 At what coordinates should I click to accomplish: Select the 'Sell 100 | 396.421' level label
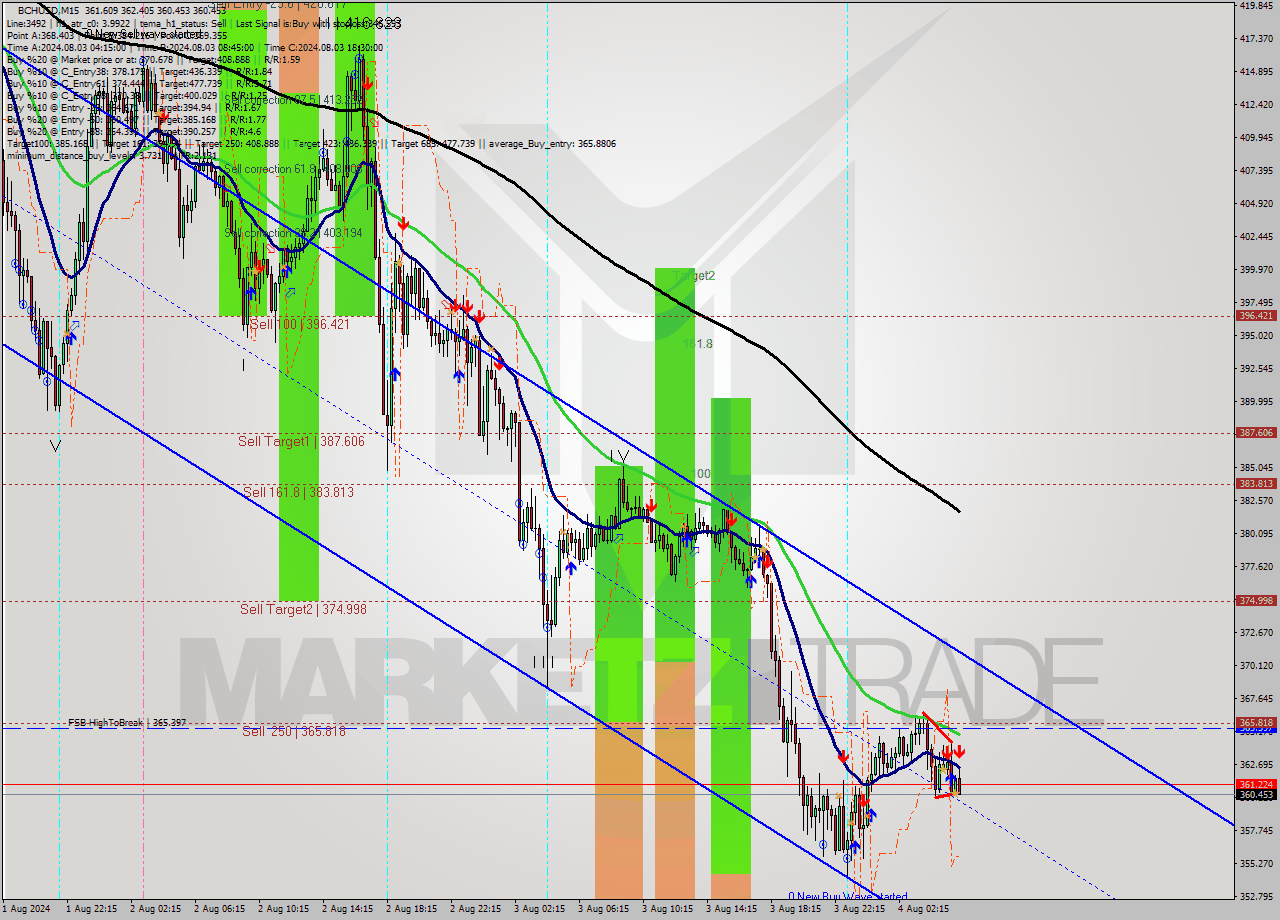(x=300, y=324)
